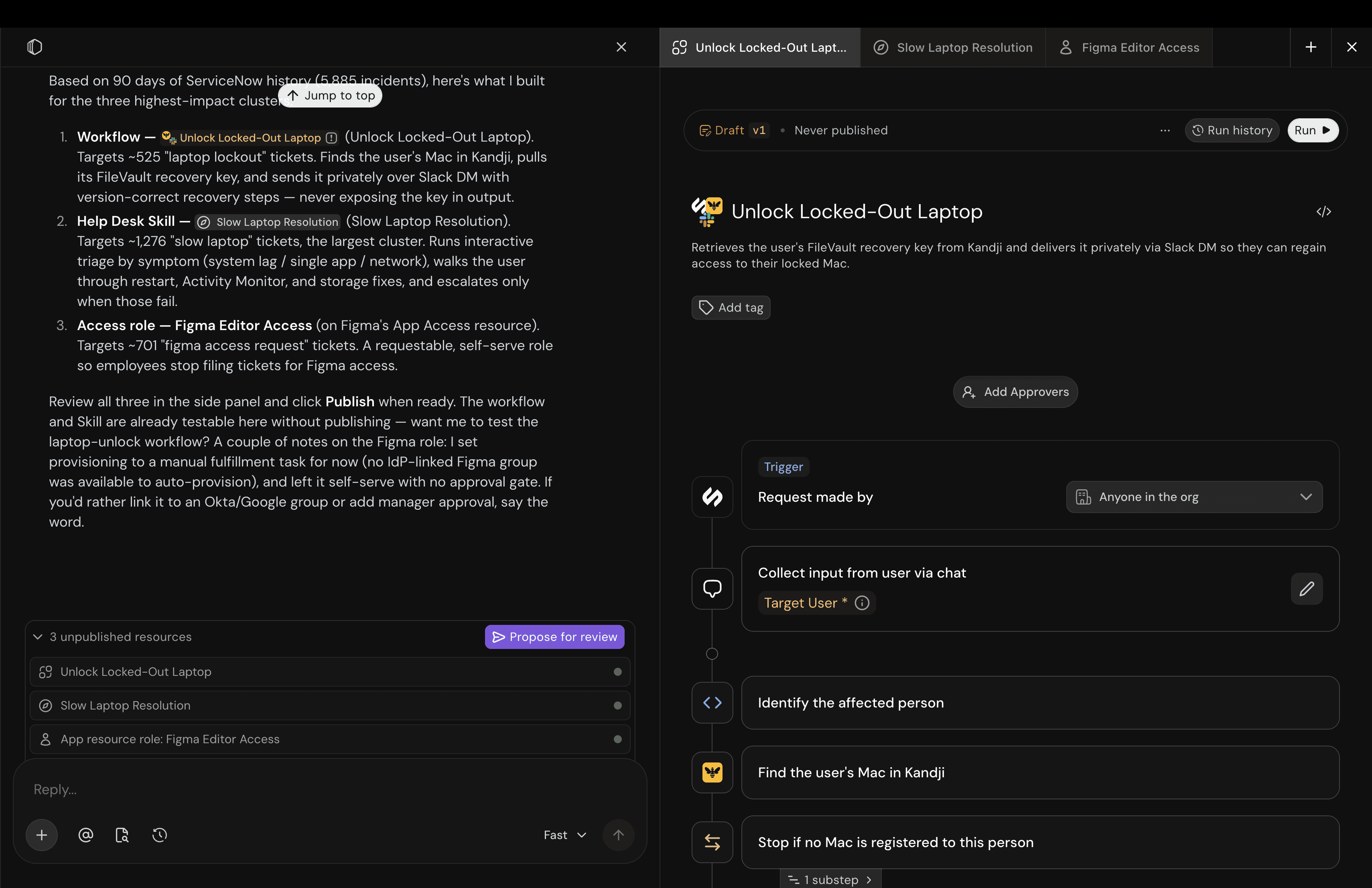The width and height of the screenshot is (1372, 888).
Task: Click the document search icon in reply toolbar
Action: (x=122, y=835)
